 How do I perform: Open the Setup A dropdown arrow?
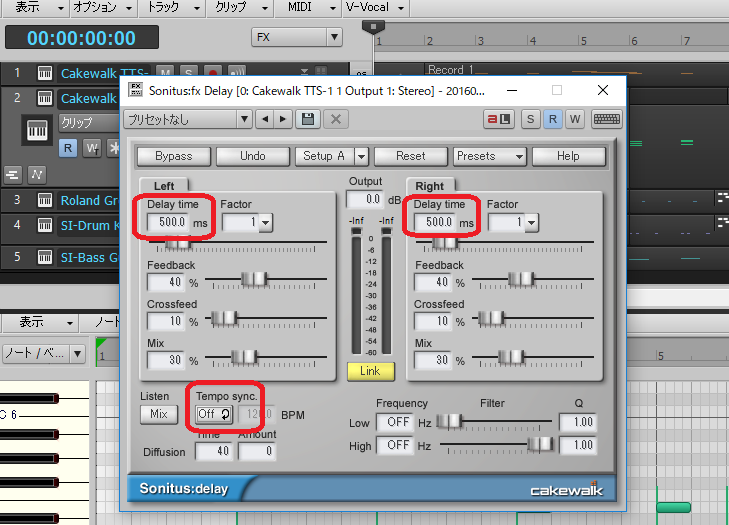click(x=361, y=156)
